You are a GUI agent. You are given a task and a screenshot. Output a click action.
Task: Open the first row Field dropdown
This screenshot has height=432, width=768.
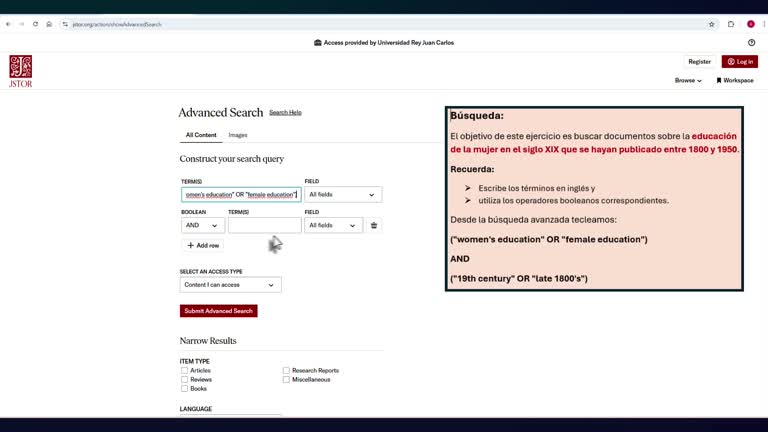tap(343, 194)
